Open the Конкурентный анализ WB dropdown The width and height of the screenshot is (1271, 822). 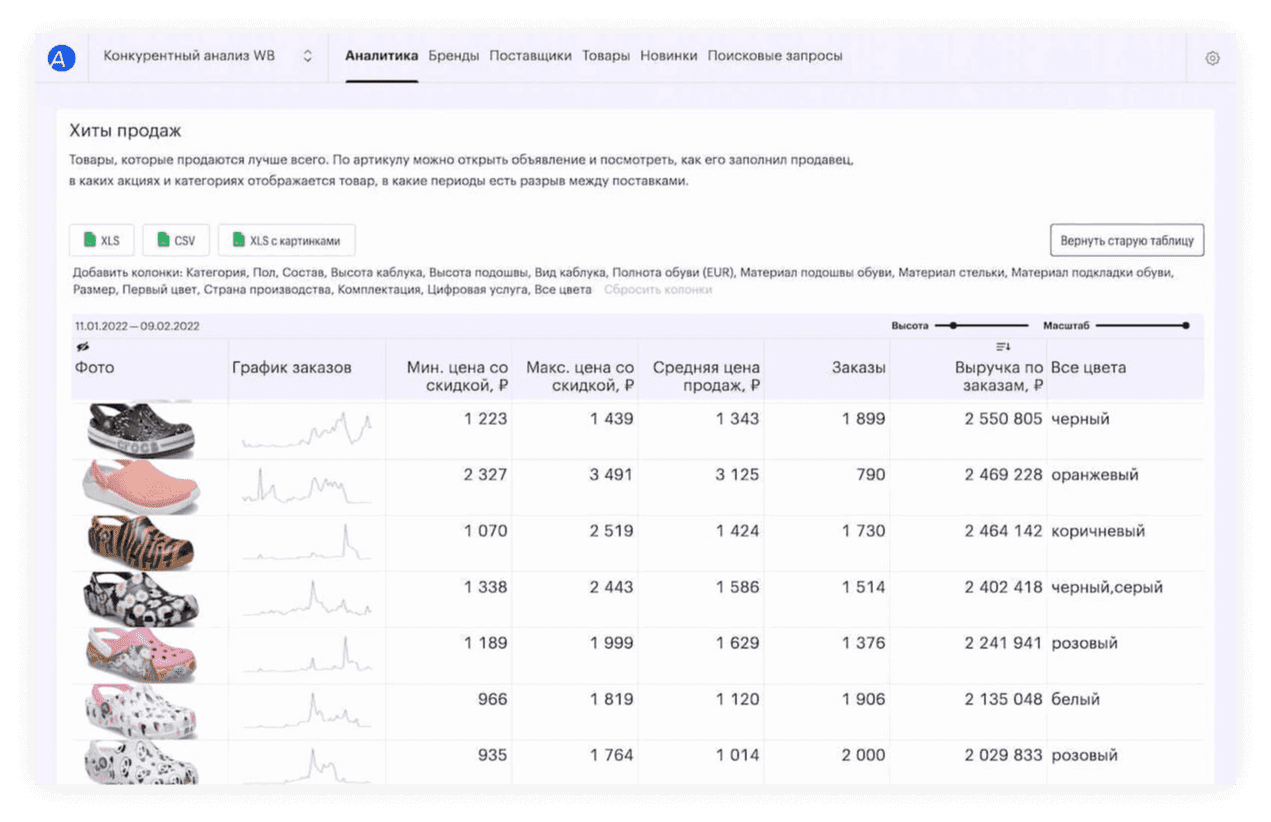pos(208,56)
